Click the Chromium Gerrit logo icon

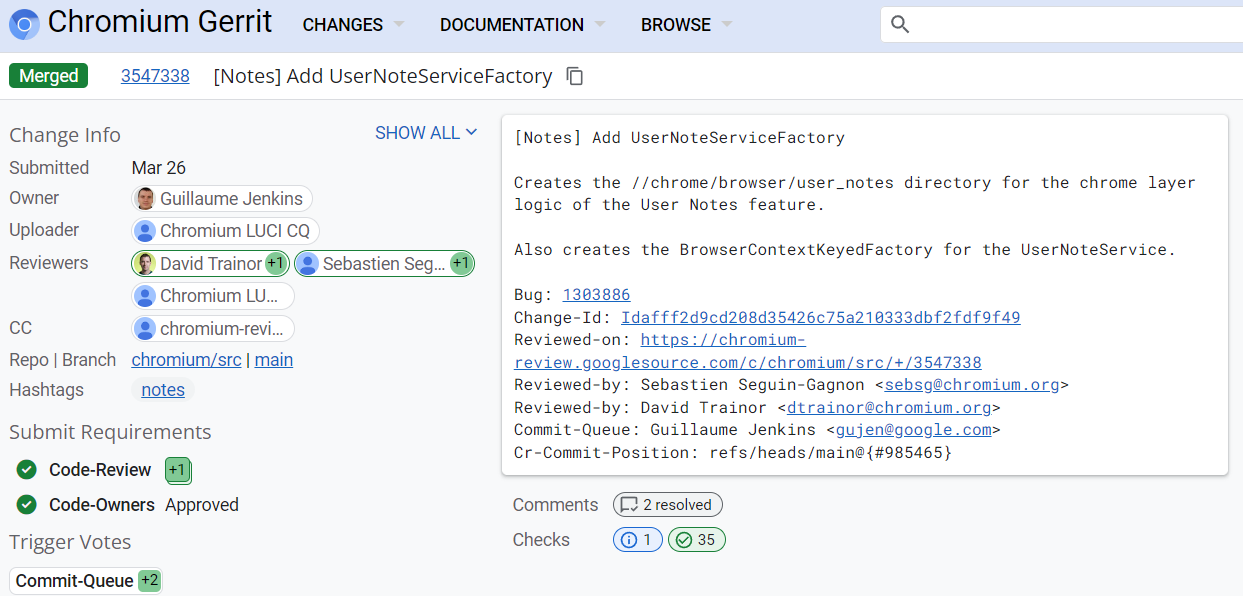[24, 24]
